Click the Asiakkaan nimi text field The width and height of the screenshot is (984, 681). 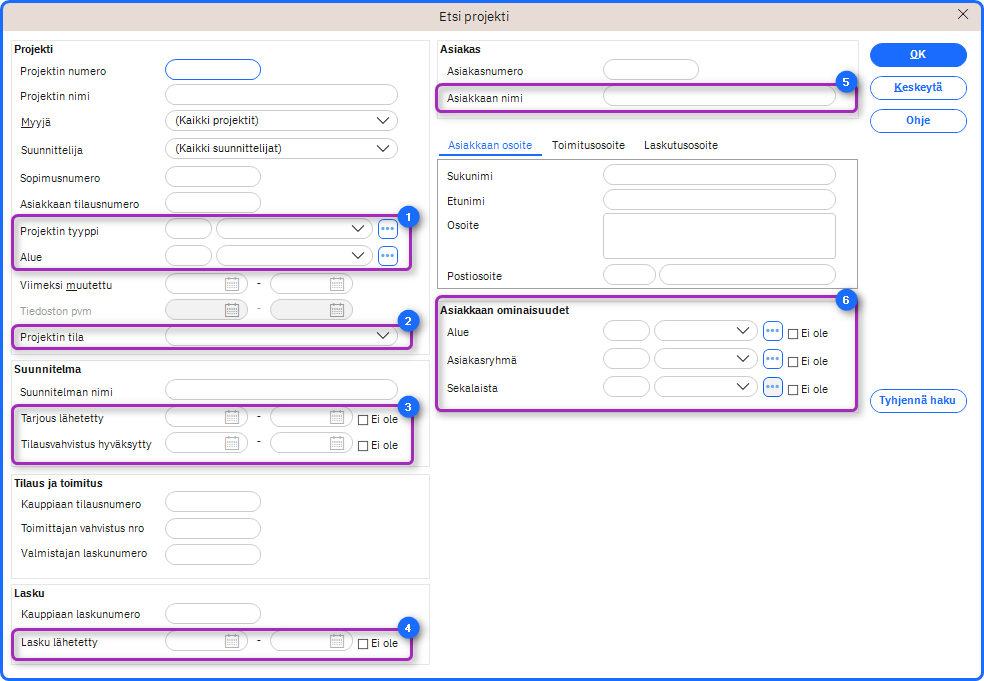719,96
